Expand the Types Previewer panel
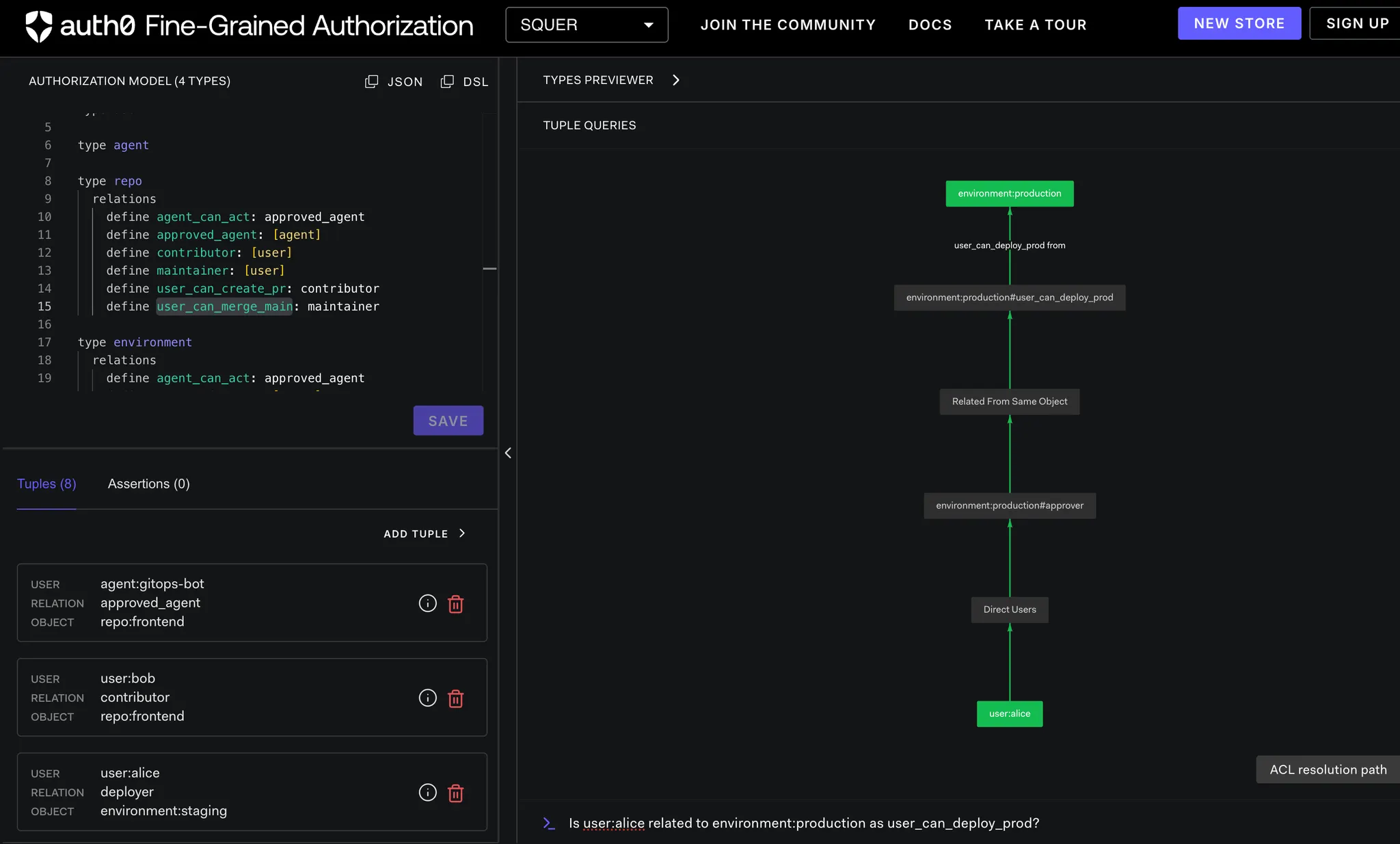Image resolution: width=1400 pixels, height=844 pixels. [675, 80]
